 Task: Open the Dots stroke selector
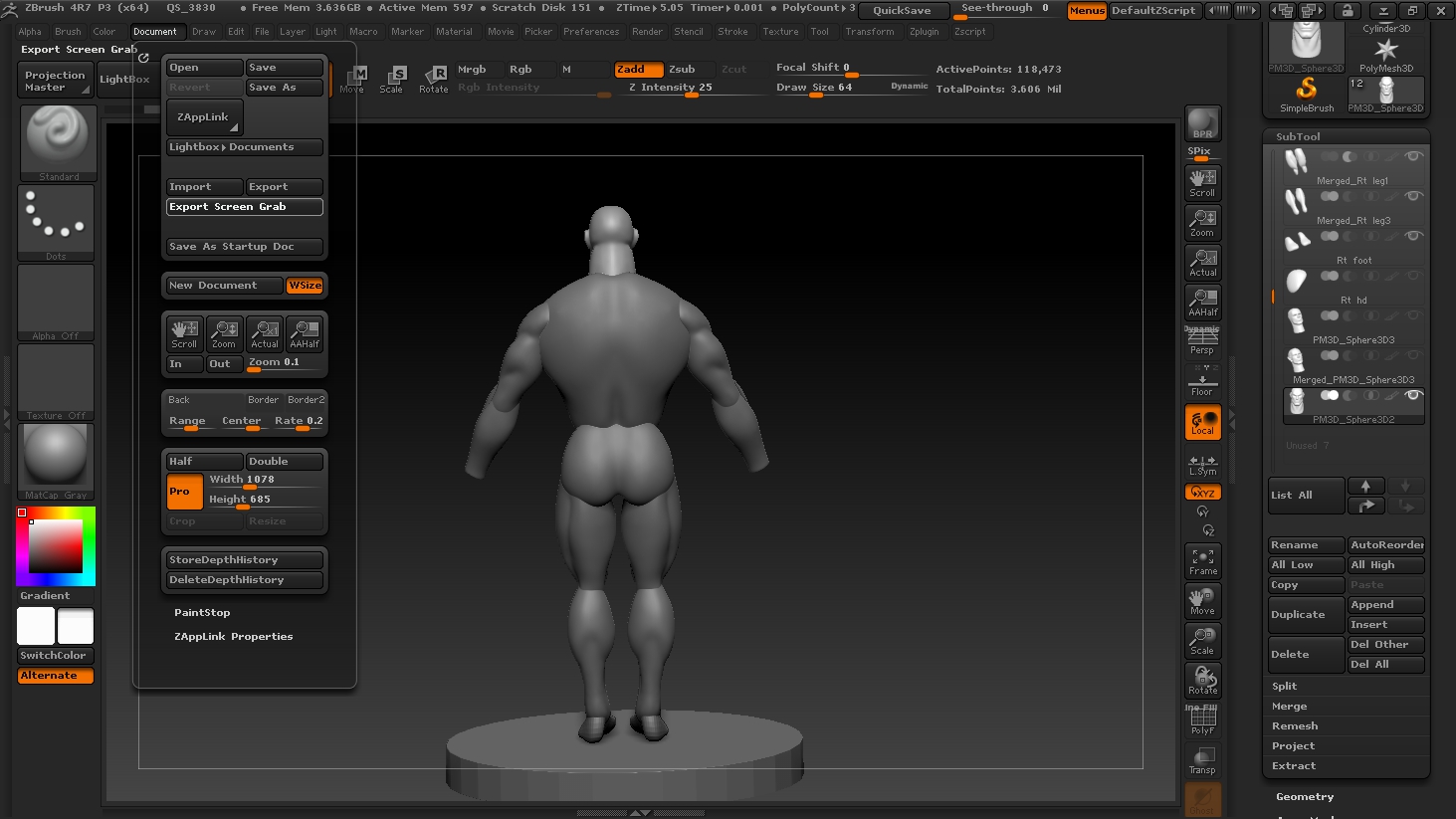point(56,223)
